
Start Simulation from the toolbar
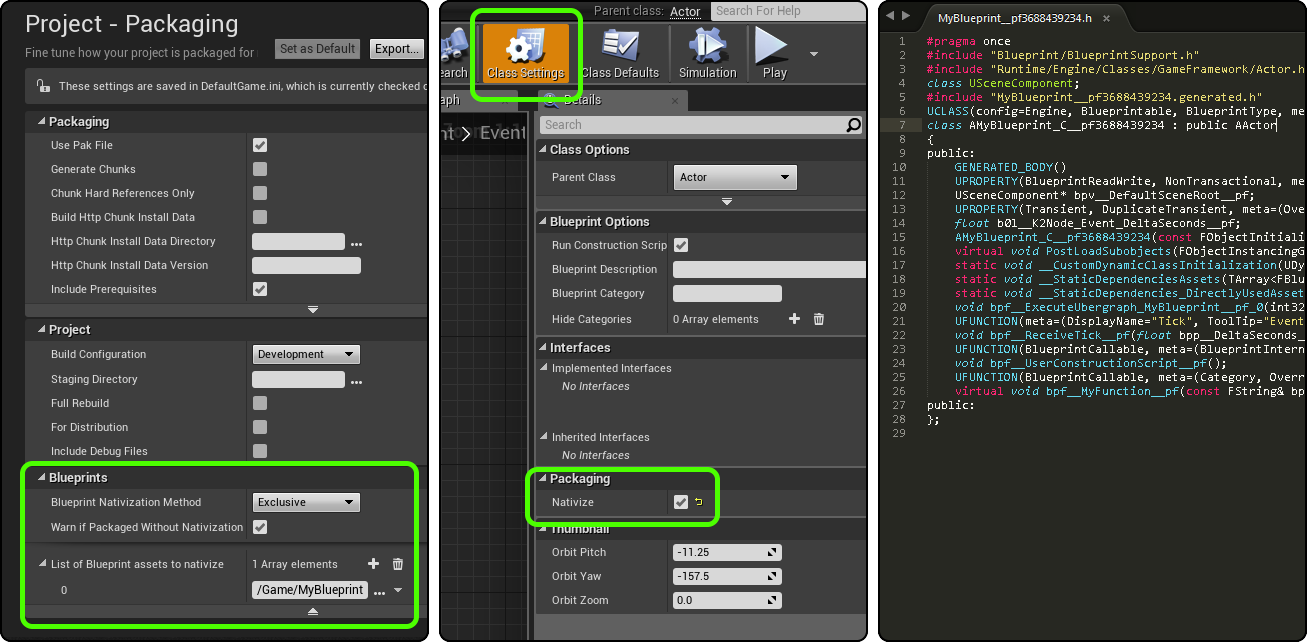(707, 53)
